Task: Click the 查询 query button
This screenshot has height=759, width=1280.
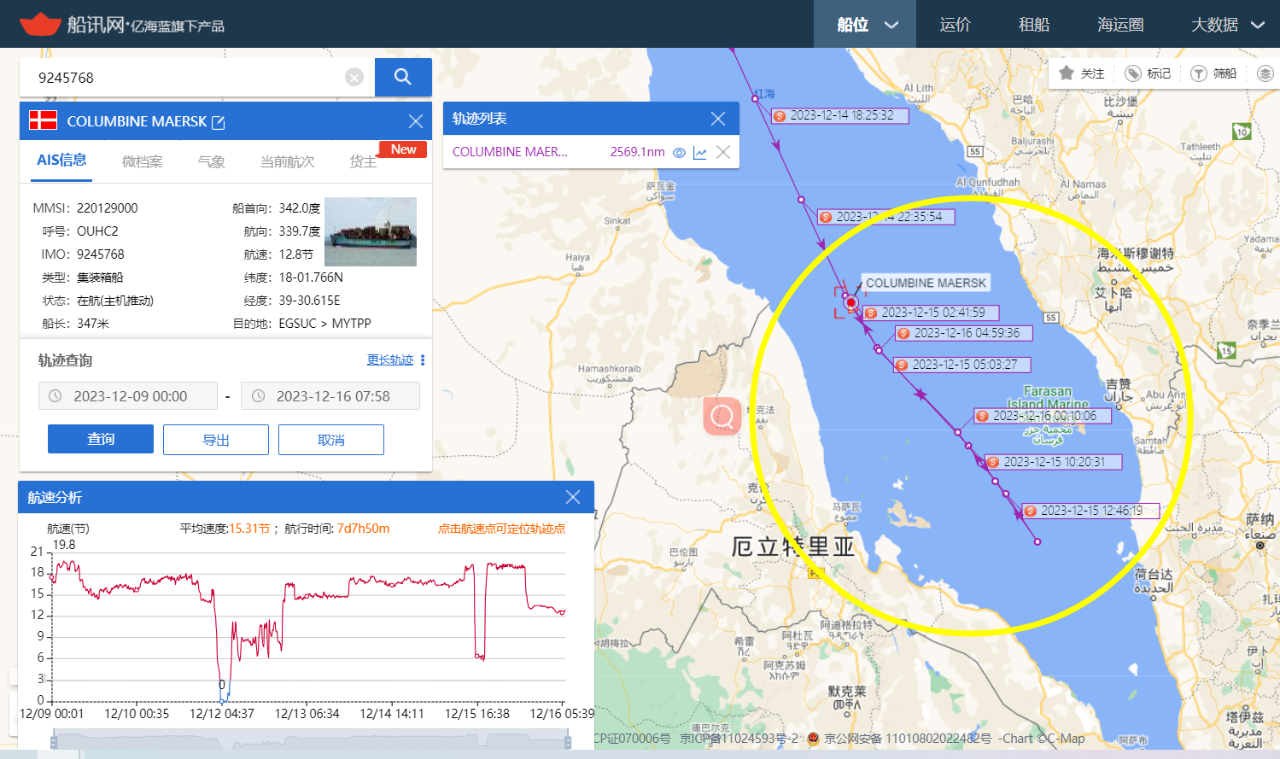Action: [x=101, y=439]
